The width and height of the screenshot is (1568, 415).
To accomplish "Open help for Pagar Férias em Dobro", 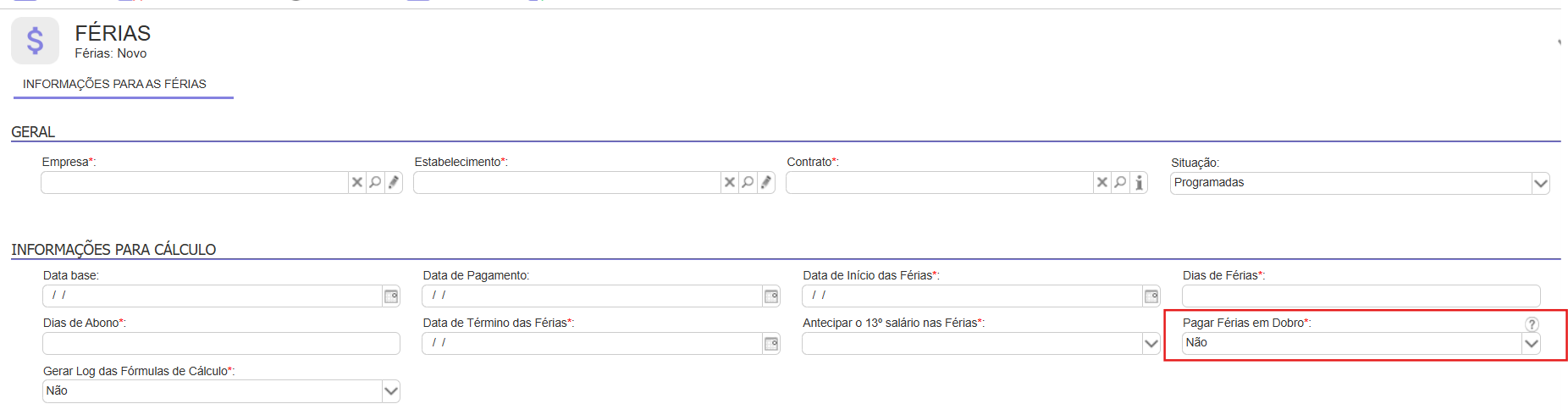I will [1532, 324].
